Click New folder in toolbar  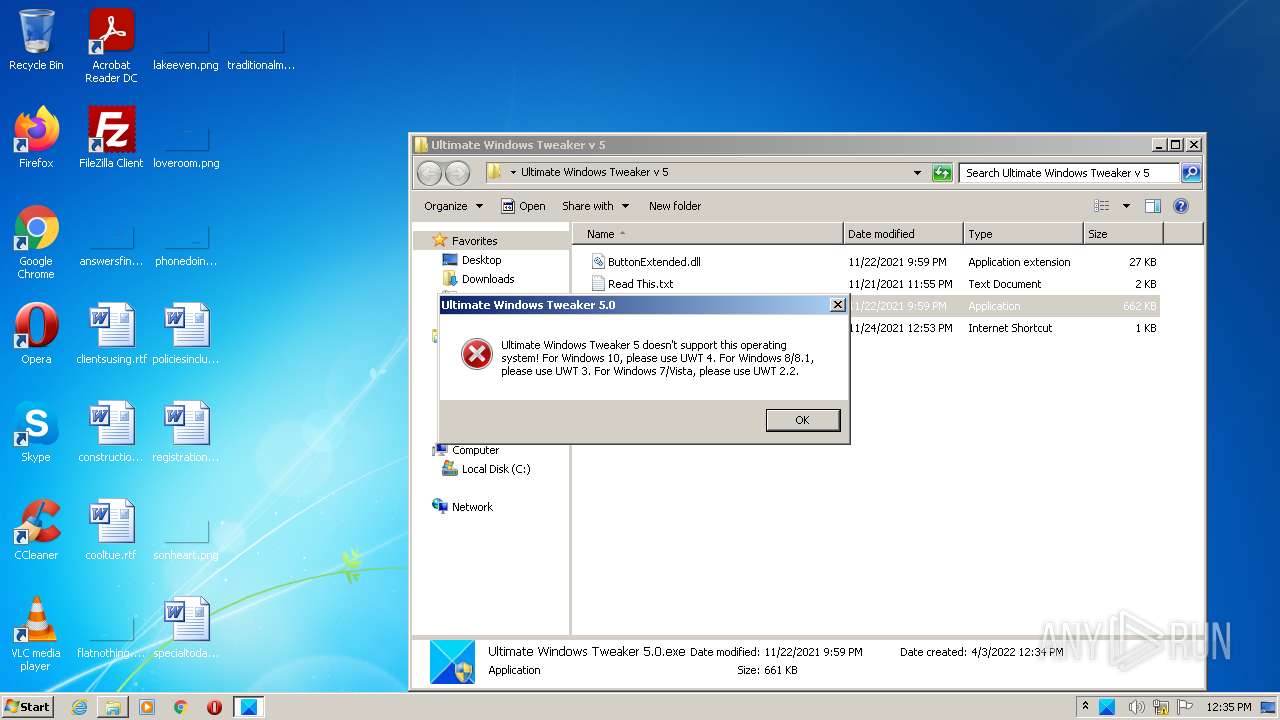point(675,206)
